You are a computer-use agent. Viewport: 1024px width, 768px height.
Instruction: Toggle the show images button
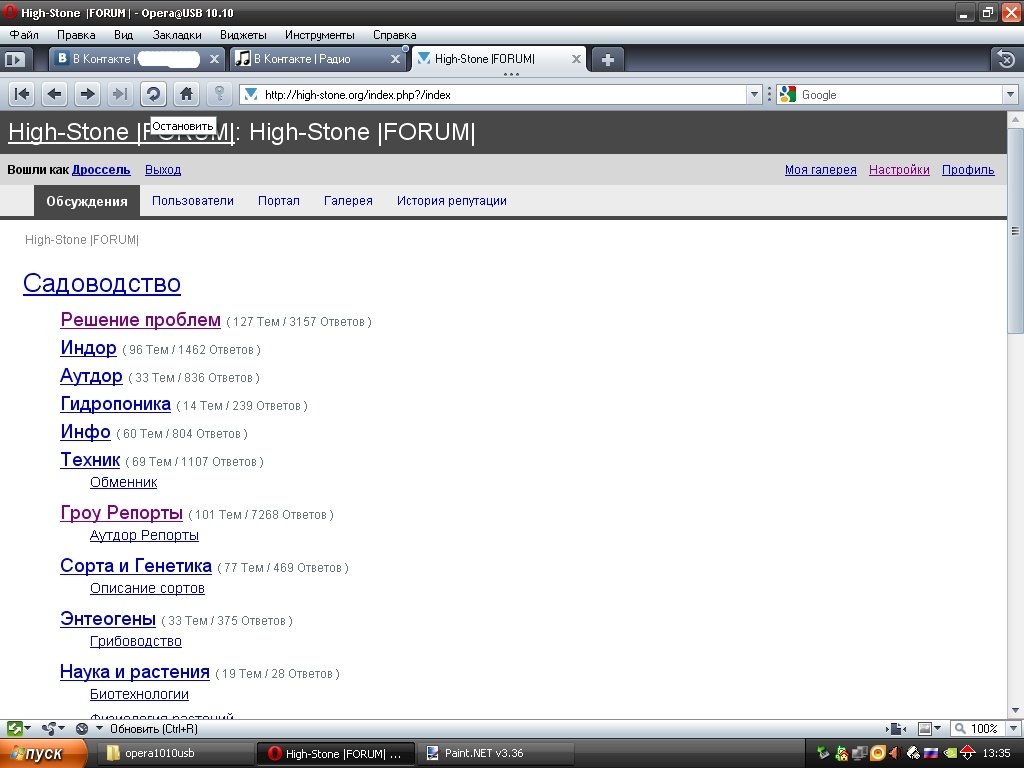pos(925,728)
